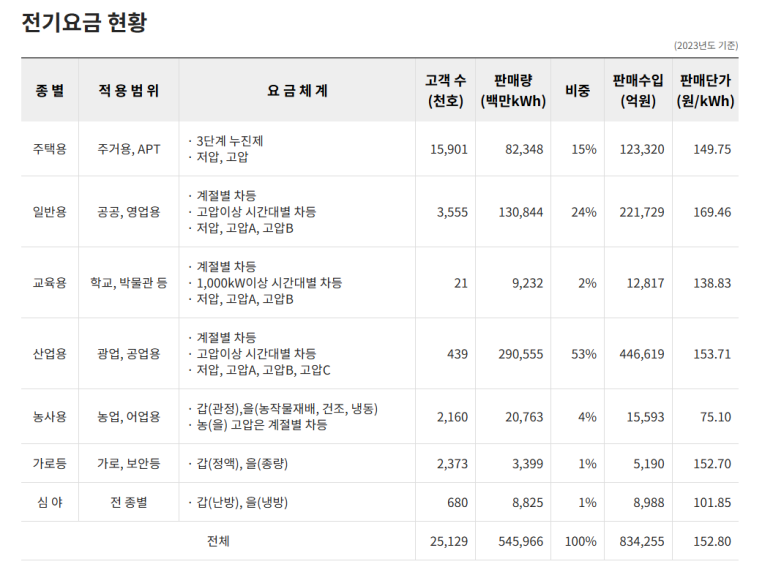773x567 pixels.
Task: Select the 적용범위 column header
Action: pos(129,90)
